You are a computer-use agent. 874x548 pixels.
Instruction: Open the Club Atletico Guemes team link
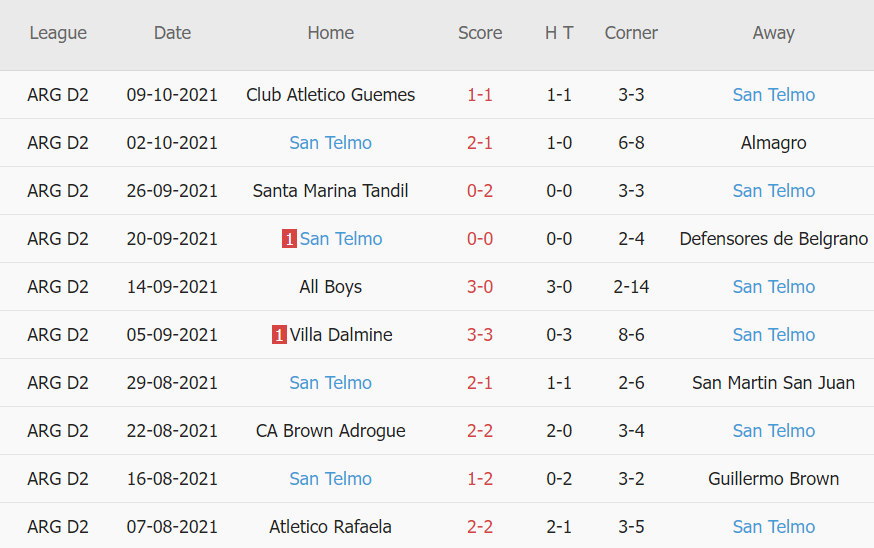click(331, 95)
